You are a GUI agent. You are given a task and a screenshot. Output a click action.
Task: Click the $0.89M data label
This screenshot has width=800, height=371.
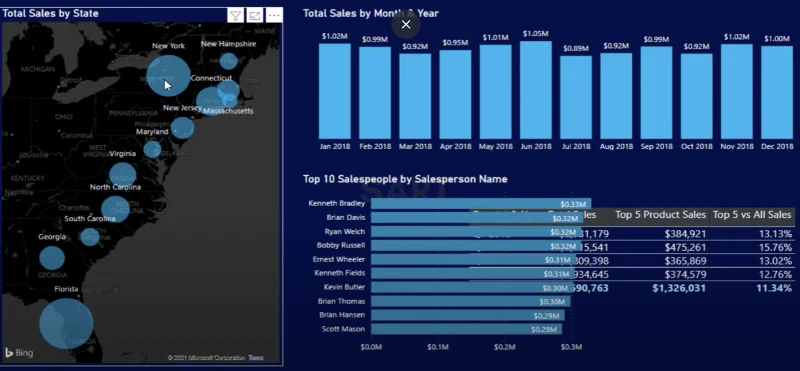576,48
